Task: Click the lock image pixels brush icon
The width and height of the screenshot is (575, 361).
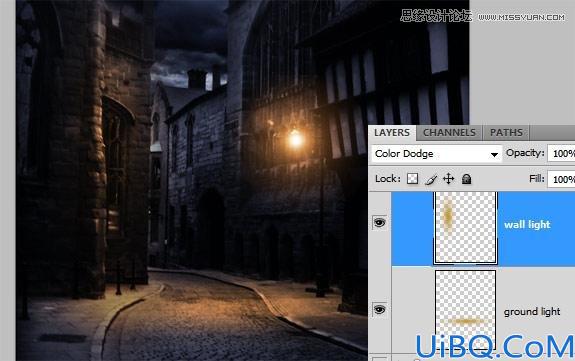Action: [431, 179]
